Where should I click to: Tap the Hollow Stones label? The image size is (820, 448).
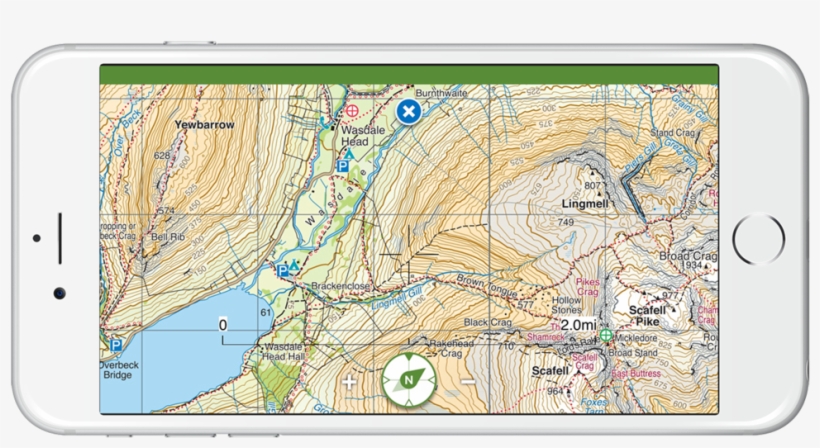pyautogui.click(x=566, y=305)
